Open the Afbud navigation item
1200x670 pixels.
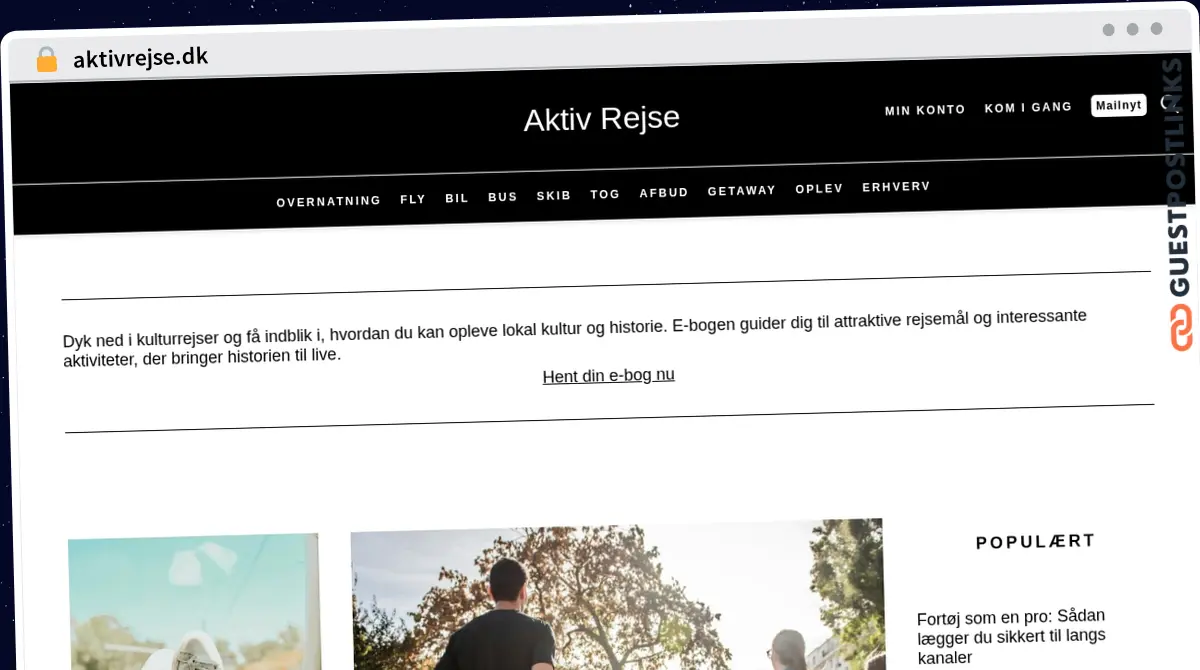[x=664, y=193]
